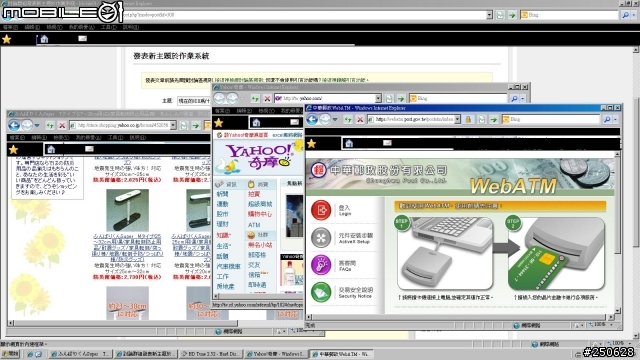The width and height of the screenshot is (640, 360).
Task: Click the Windows Start button
Action: (x=10, y=354)
